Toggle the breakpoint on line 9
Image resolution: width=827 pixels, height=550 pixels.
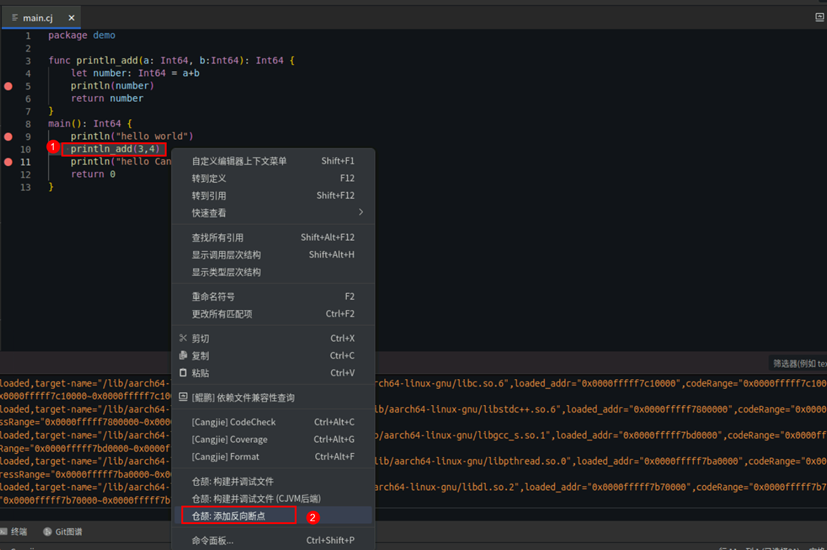click(x=8, y=137)
